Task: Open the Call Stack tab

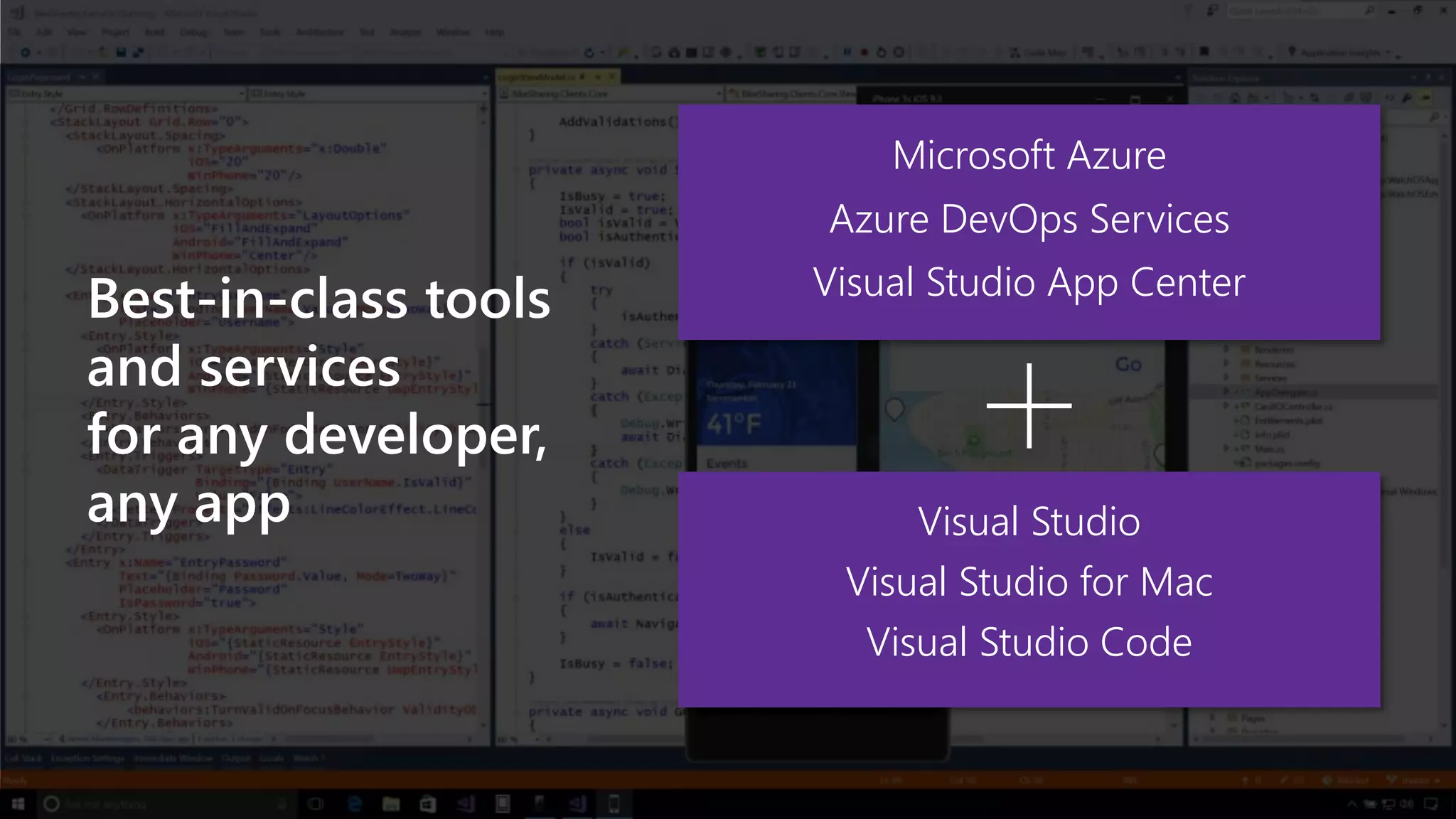Action: pyautogui.click(x=23, y=758)
